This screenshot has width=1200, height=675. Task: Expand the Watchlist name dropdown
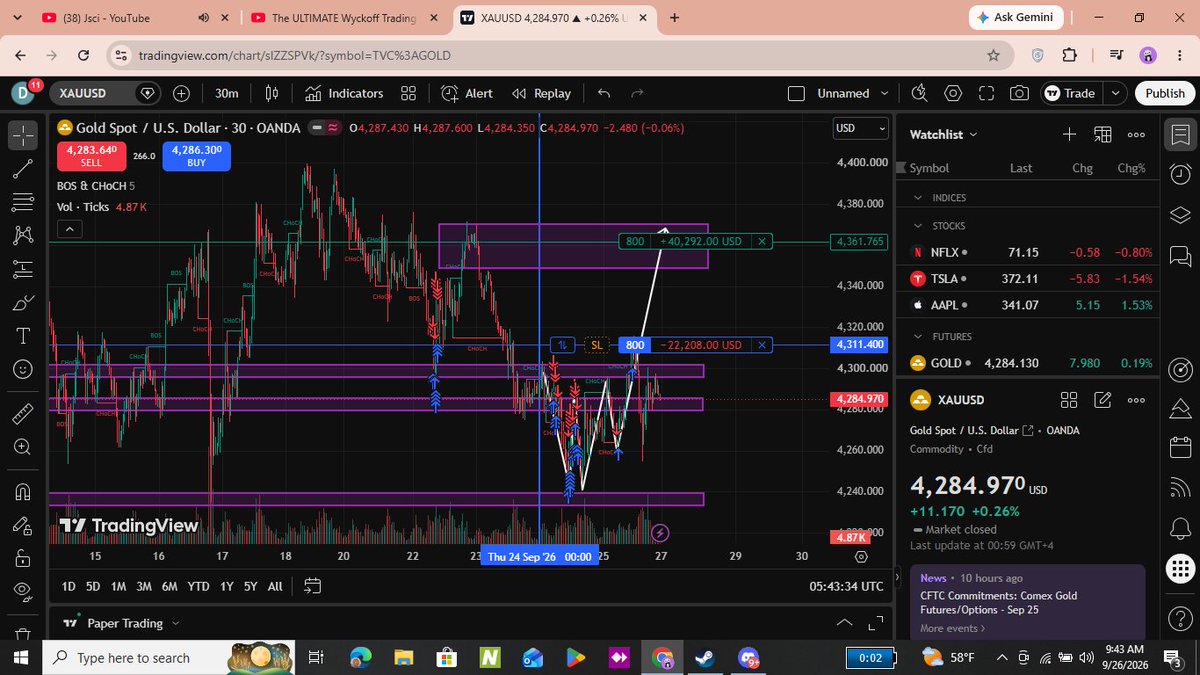click(x=944, y=134)
